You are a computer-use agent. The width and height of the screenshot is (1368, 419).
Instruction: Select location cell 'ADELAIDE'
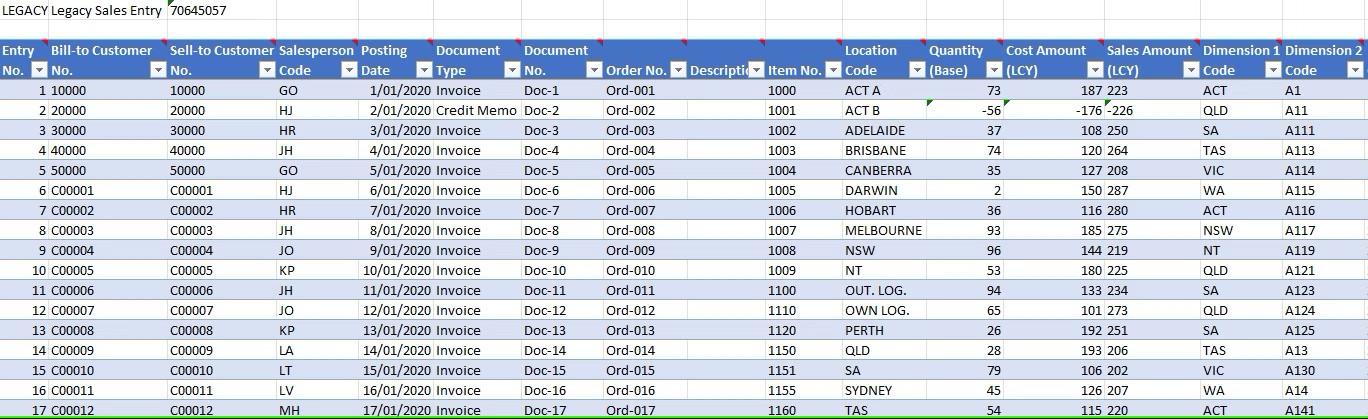tap(885, 130)
